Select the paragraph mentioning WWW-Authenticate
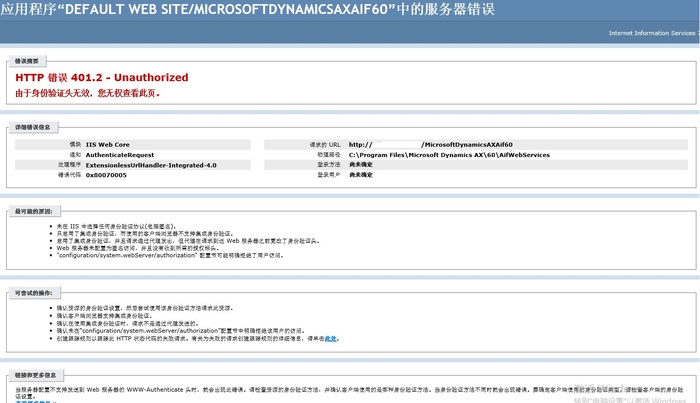This screenshot has height=403, width=700. click(349, 393)
